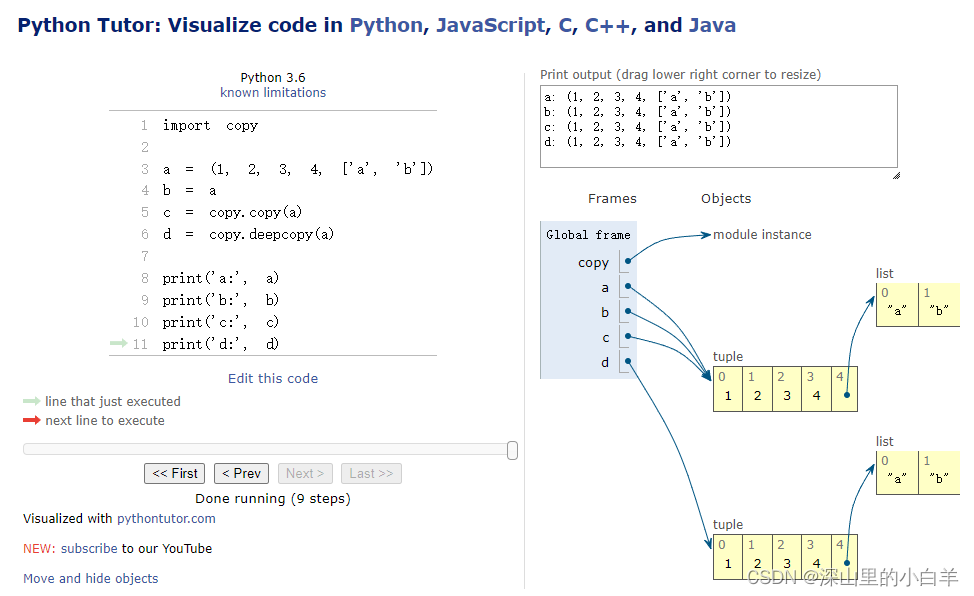Click pointer dot next to variable c

point(628,337)
